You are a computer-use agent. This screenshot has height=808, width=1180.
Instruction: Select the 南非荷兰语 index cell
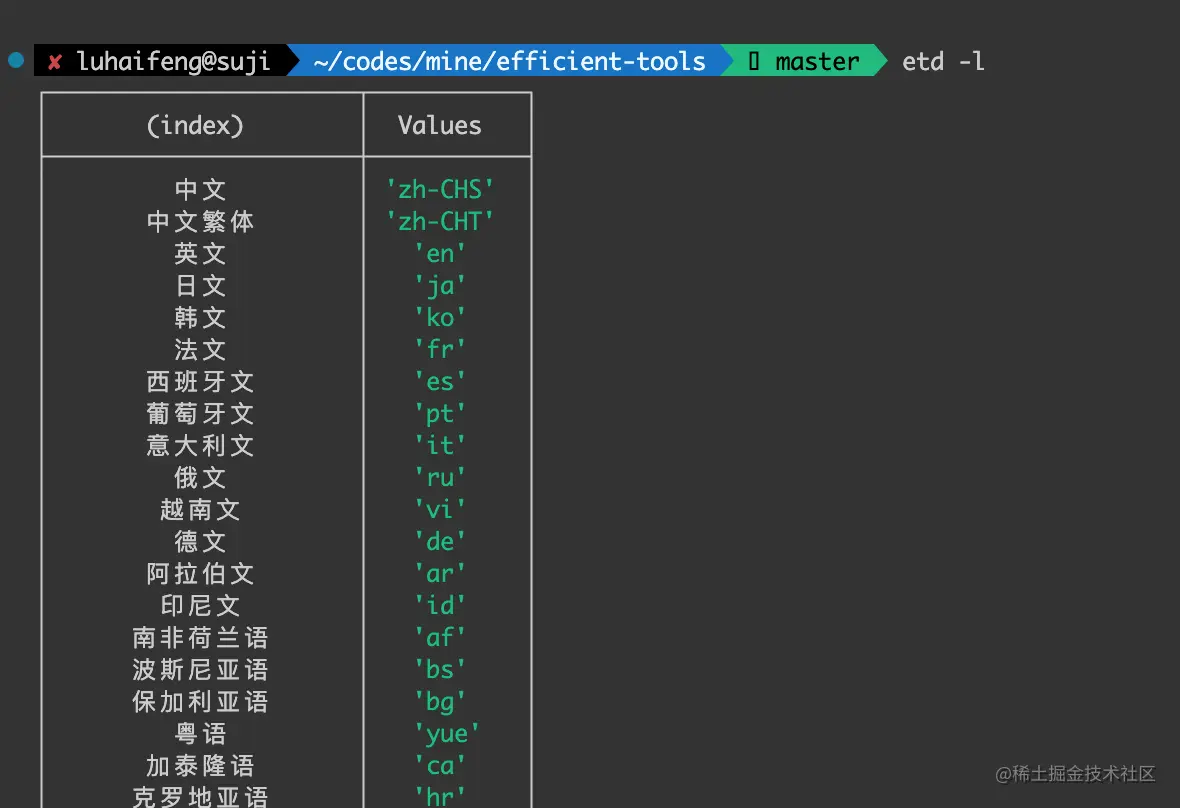(200, 637)
